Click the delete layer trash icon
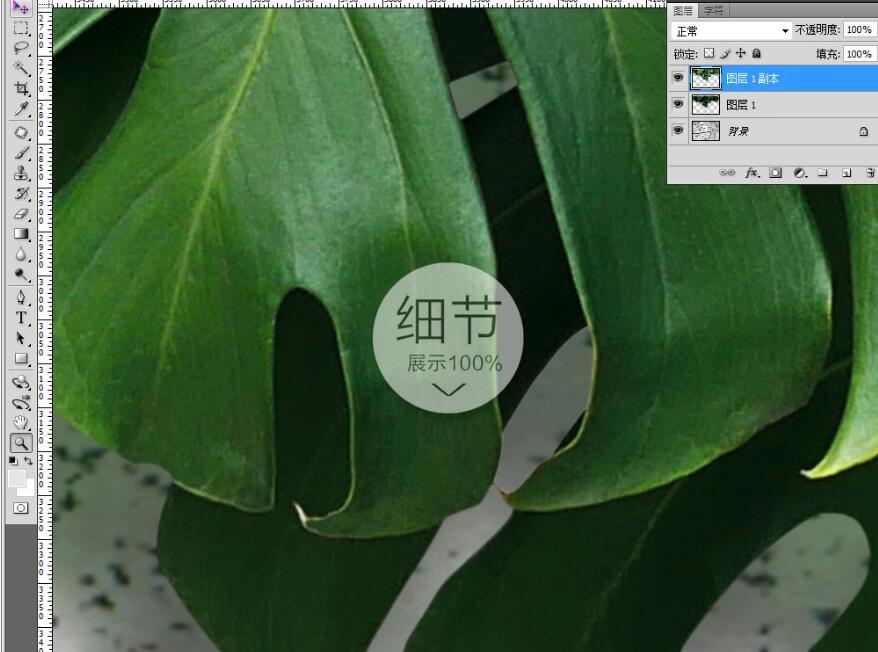Viewport: 878px width, 652px height. [x=870, y=173]
